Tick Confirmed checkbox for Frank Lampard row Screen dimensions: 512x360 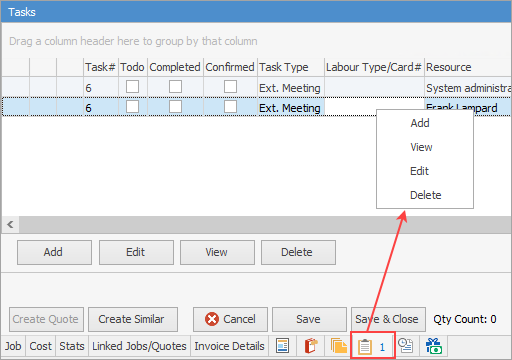(x=230, y=107)
